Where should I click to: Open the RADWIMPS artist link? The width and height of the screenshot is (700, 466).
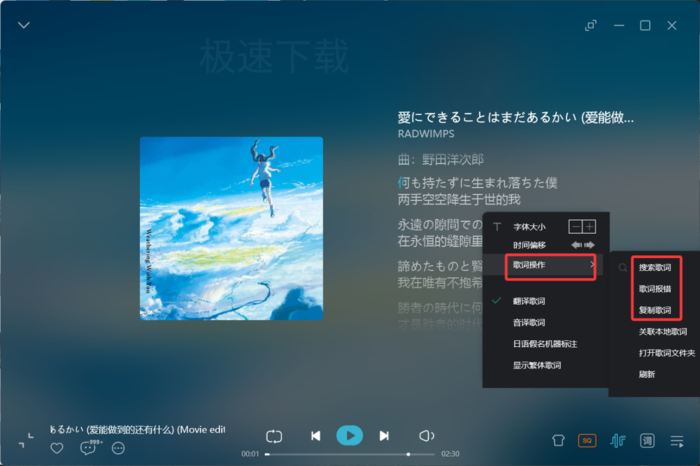pyautogui.click(x=426, y=134)
